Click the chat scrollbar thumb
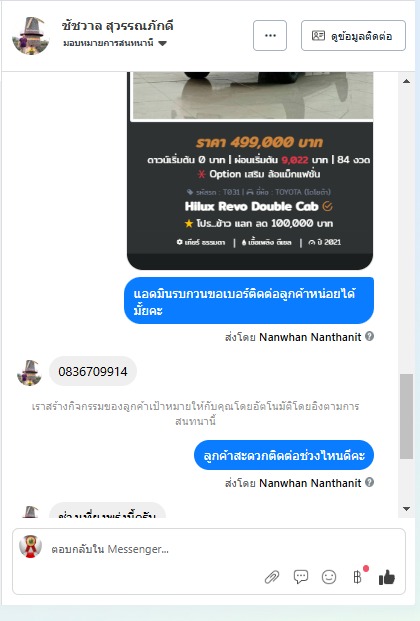This screenshot has width=420, height=621. click(406, 416)
